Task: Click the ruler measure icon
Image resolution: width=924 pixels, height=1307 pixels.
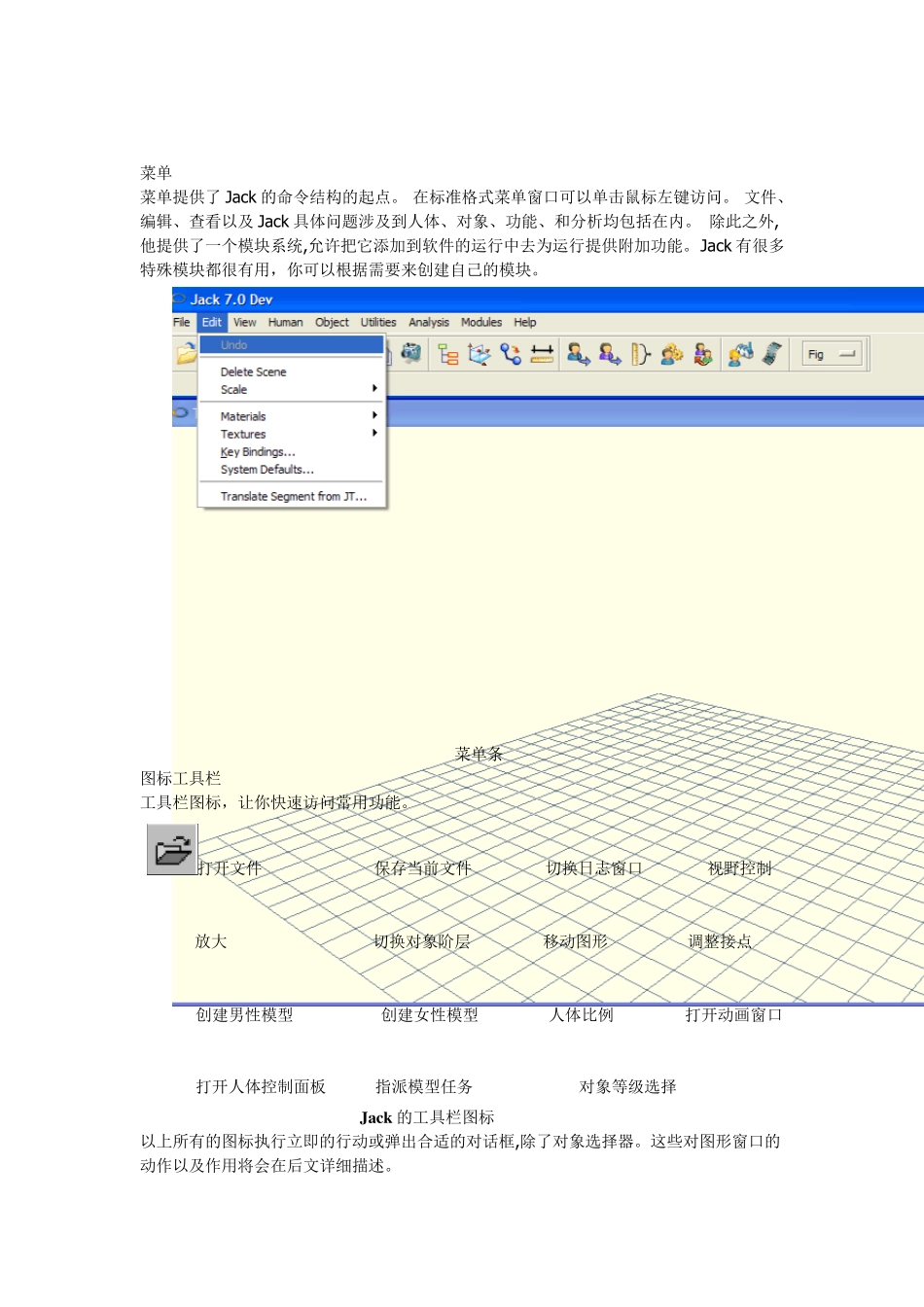Action: pyautogui.click(x=542, y=355)
